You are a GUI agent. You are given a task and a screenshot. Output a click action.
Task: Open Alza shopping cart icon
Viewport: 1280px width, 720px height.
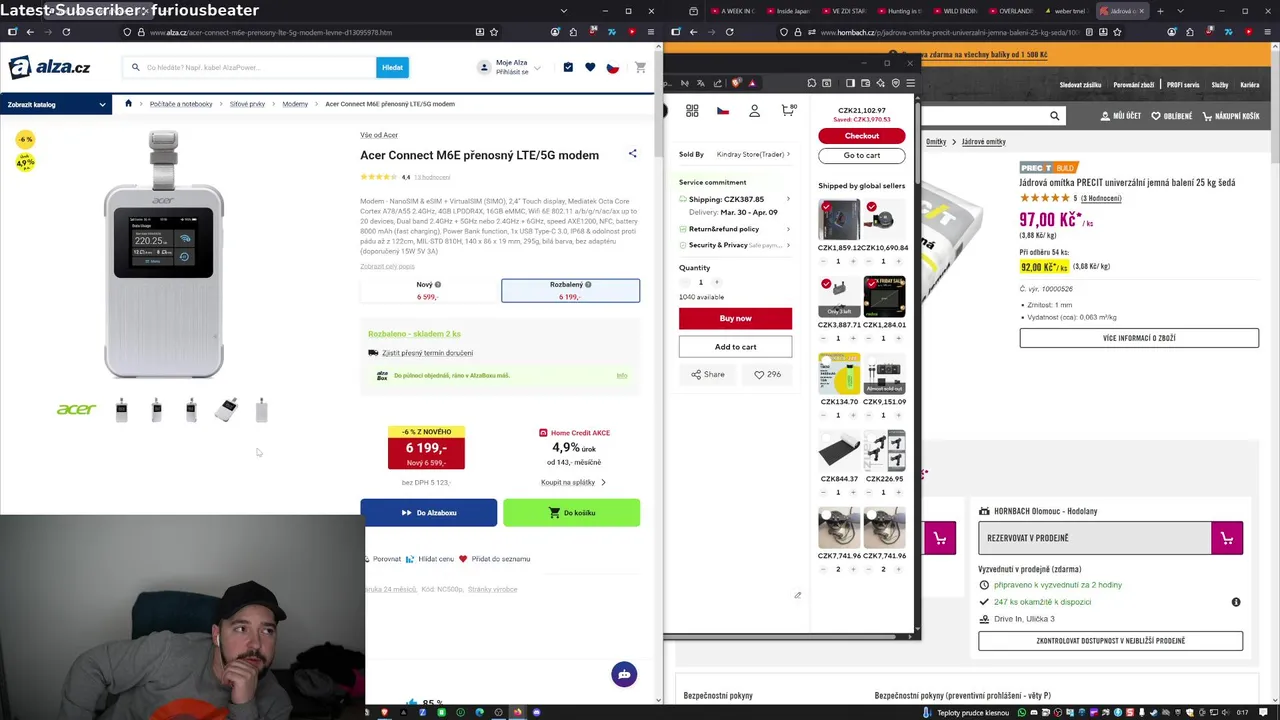(640, 67)
